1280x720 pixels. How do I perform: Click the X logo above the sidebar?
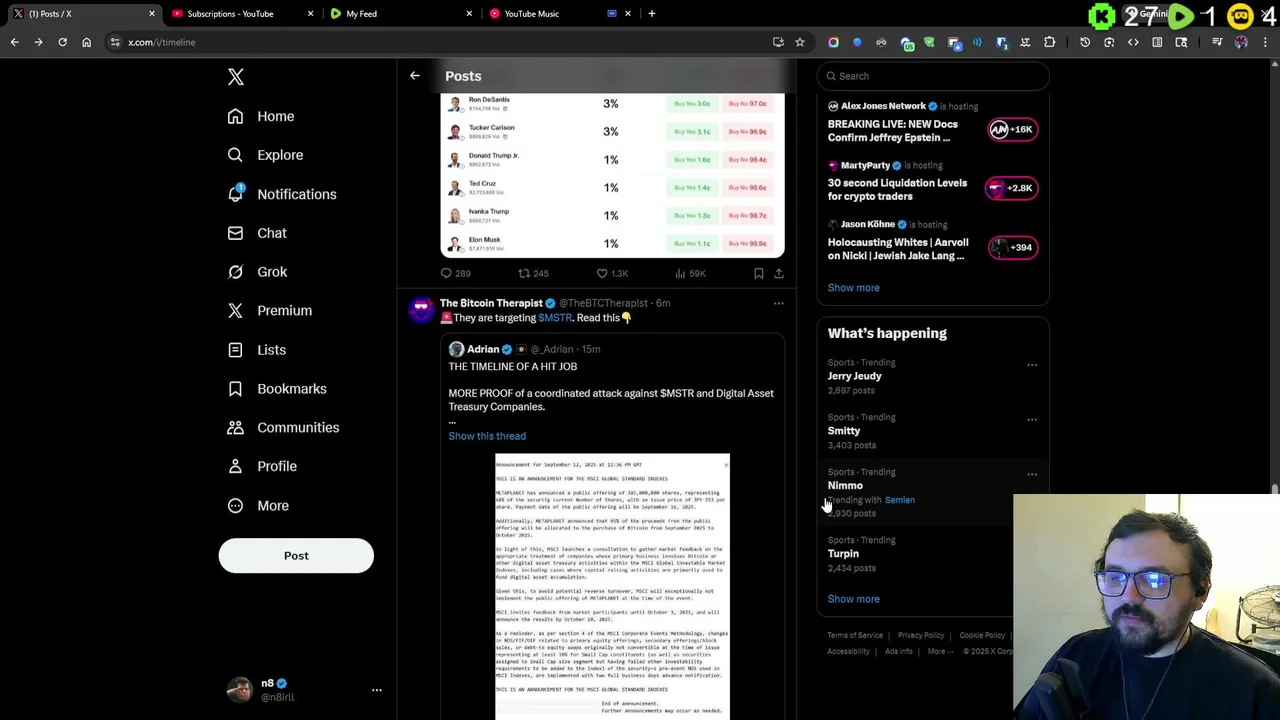(236, 77)
